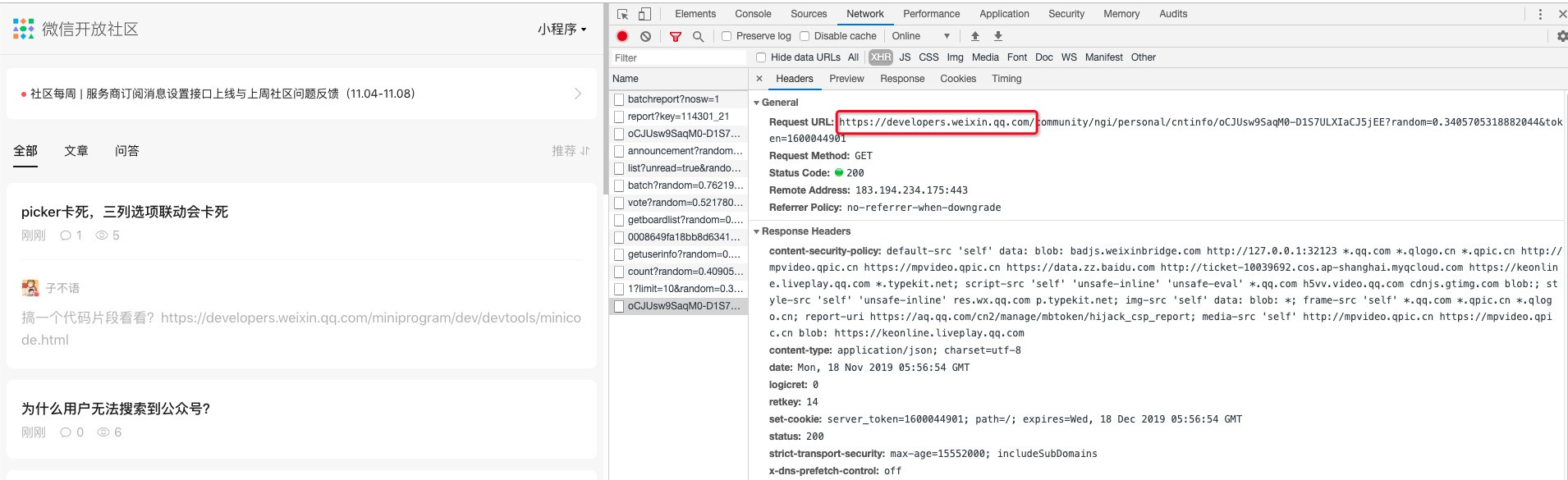Select the 问答 tab in community
Screen dimensions: 1568x480
[x=127, y=151]
